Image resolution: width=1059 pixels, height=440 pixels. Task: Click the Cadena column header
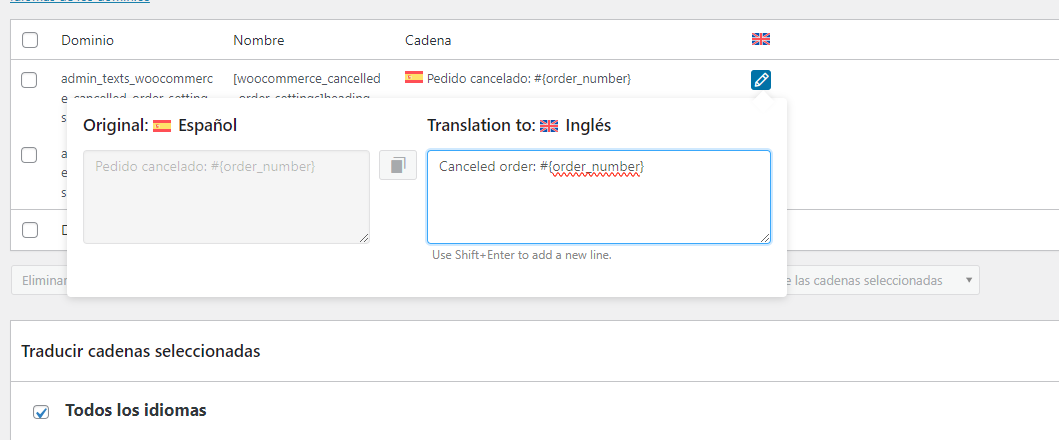pyautogui.click(x=428, y=41)
